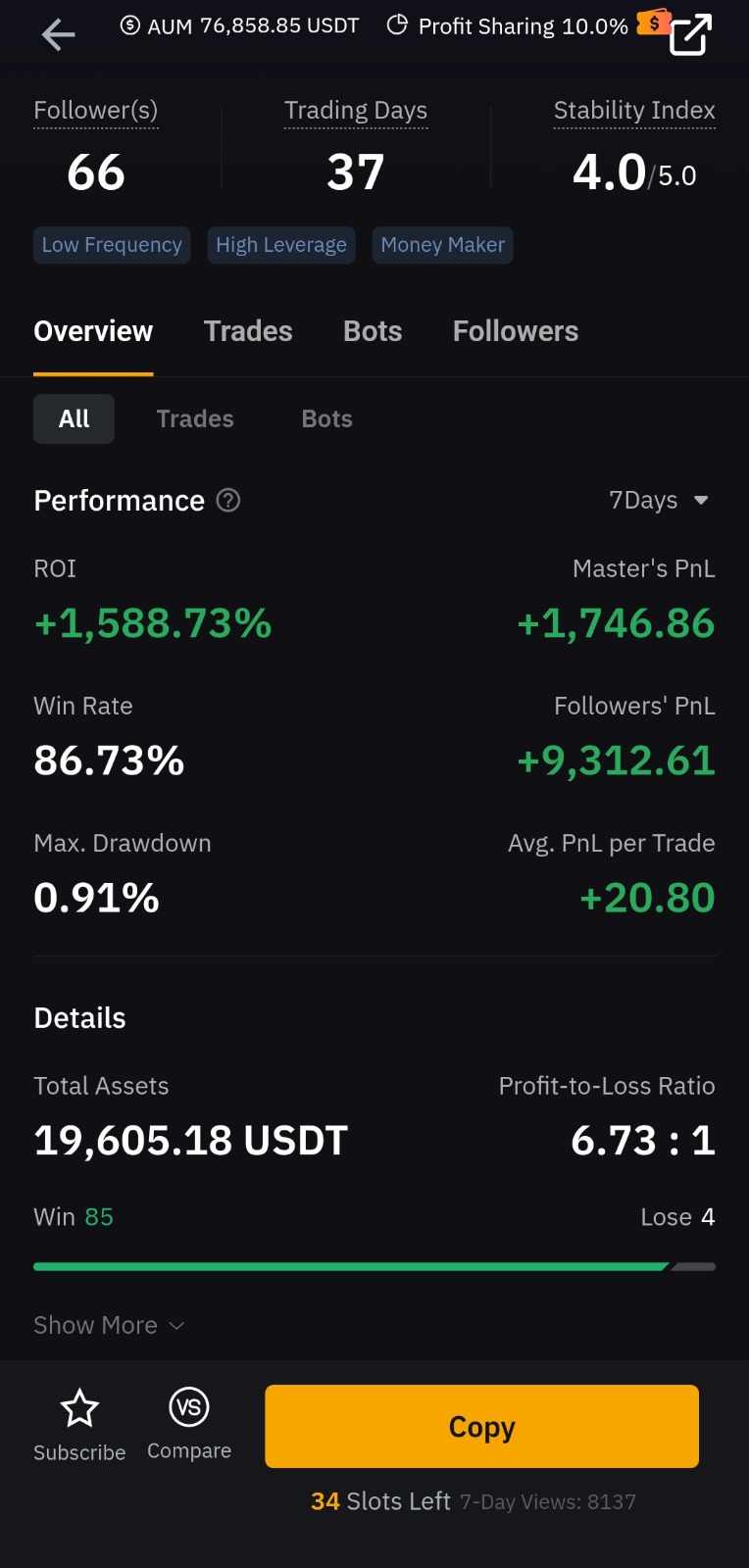Expand Show More details

108,1325
